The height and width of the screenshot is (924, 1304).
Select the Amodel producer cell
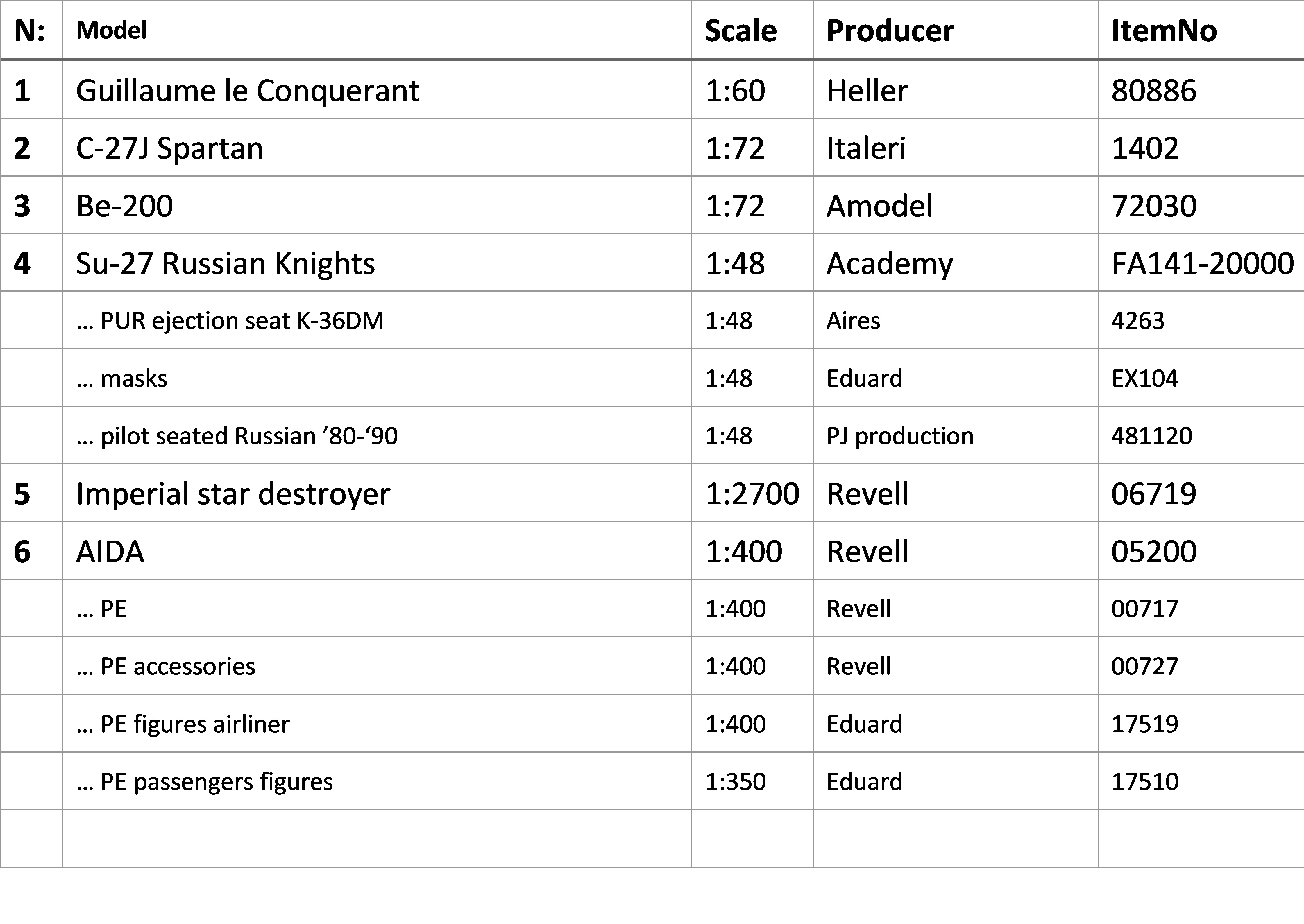click(x=879, y=205)
